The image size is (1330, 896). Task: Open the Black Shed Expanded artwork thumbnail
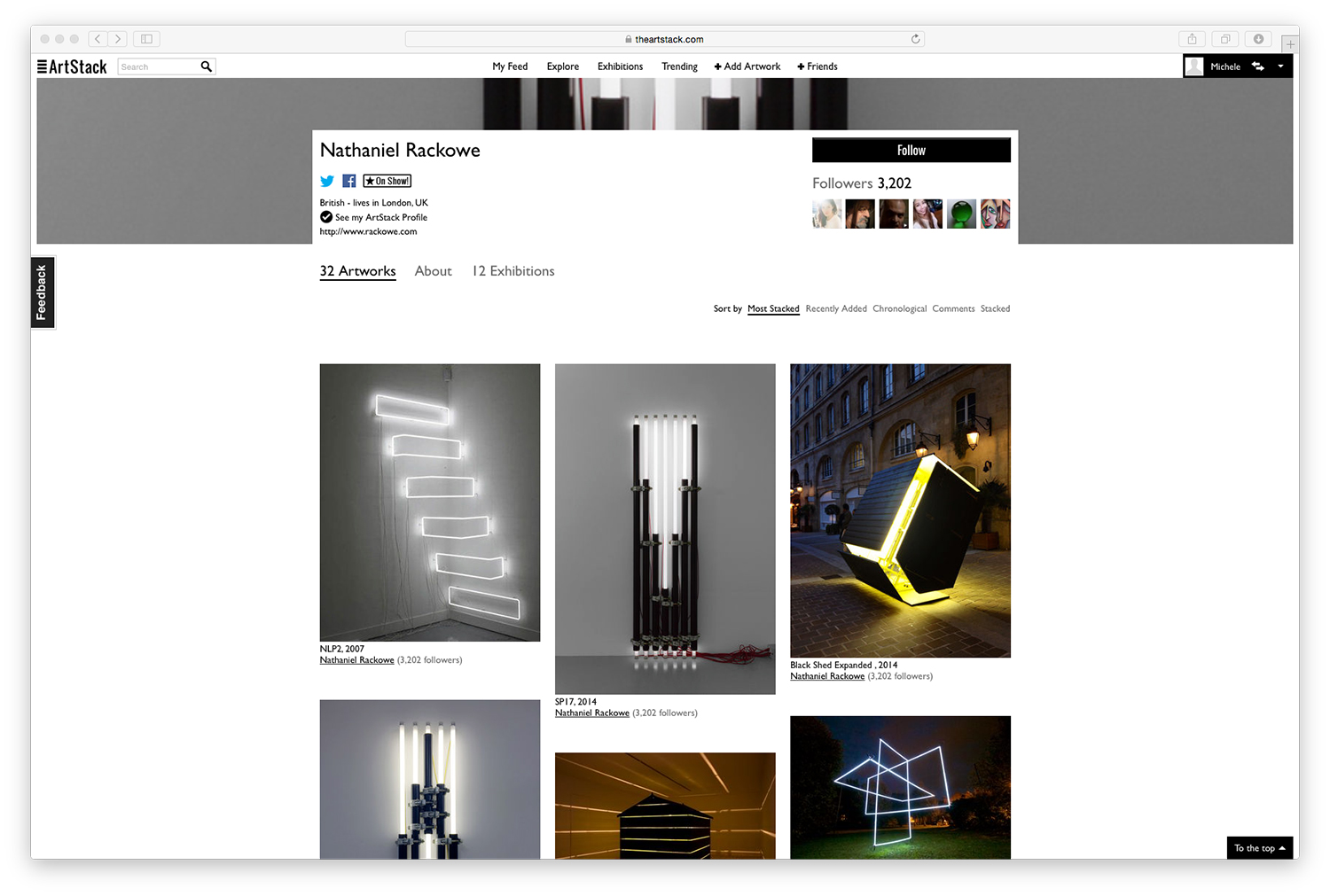900,510
